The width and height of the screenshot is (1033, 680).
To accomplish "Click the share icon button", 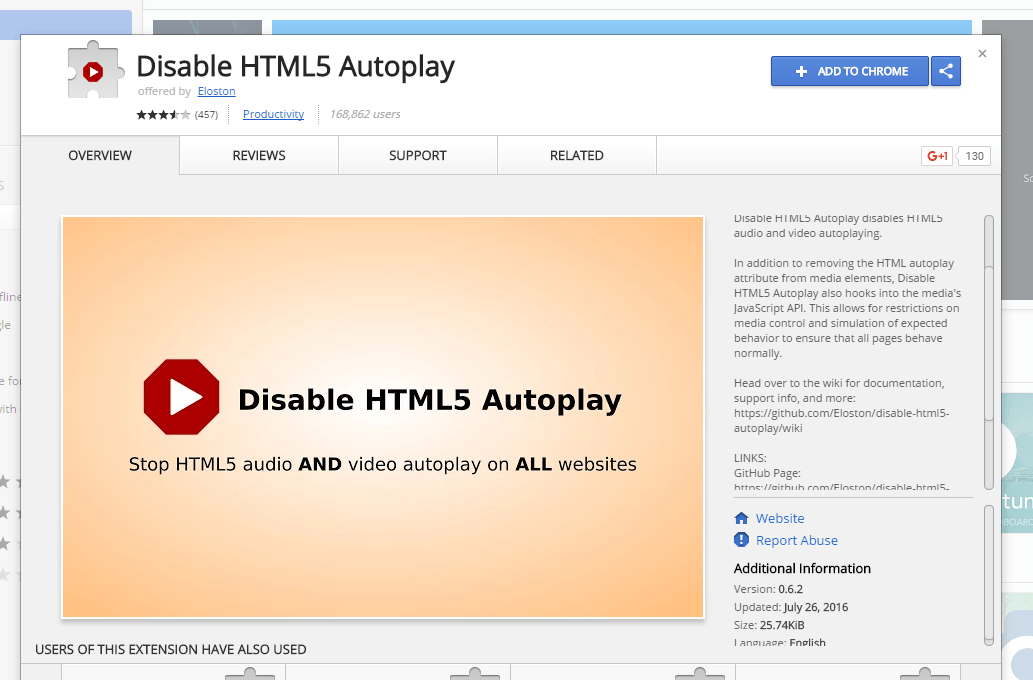I will pyautogui.click(x=946, y=71).
